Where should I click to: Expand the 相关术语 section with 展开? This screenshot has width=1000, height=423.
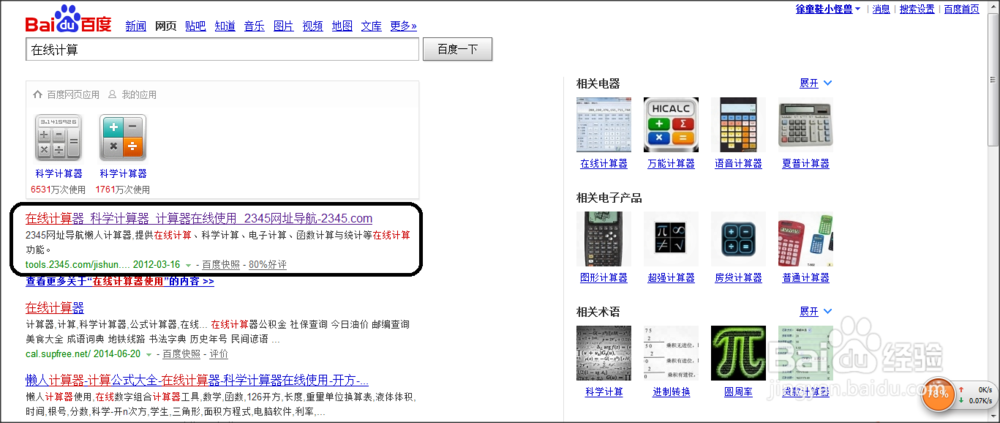click(816, 311)
